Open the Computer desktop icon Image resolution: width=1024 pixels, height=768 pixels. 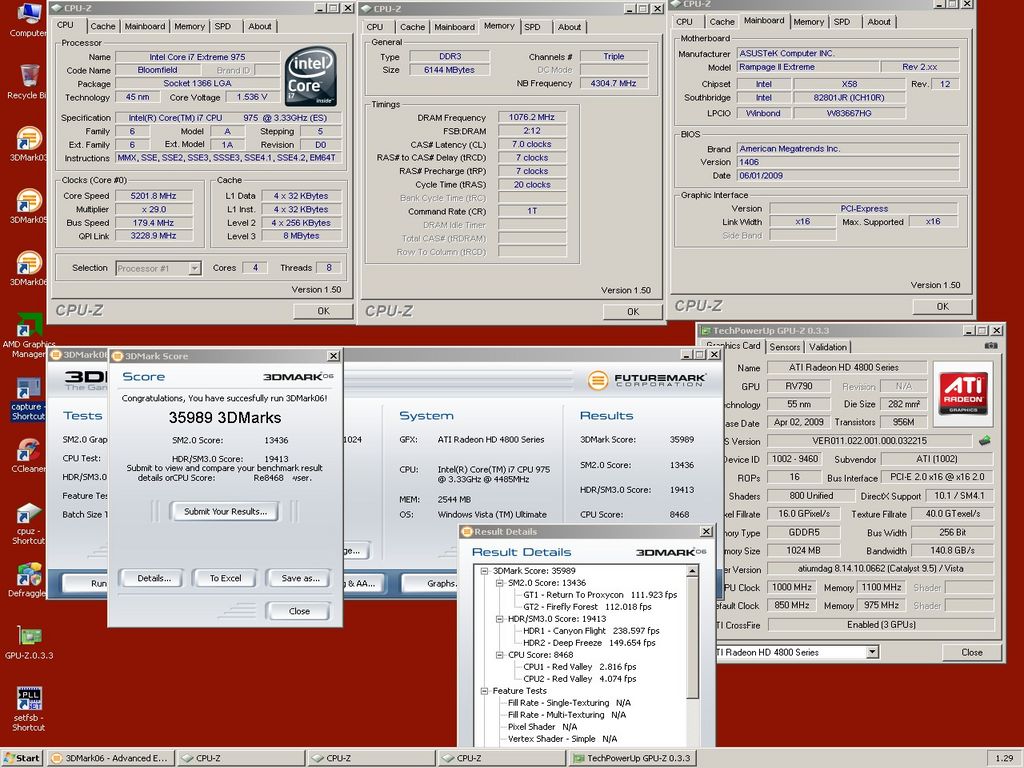pos(29,20)
